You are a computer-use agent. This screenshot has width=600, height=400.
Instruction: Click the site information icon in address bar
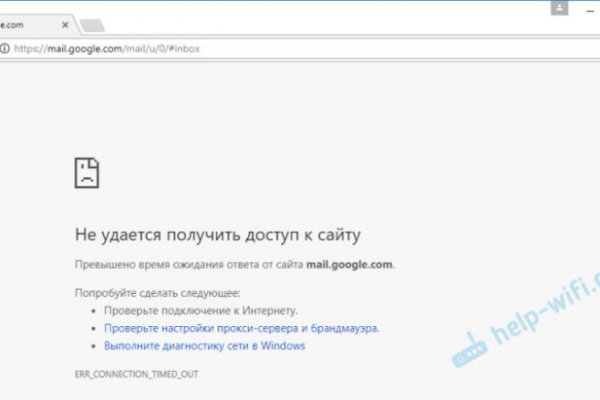click(4, 48)
